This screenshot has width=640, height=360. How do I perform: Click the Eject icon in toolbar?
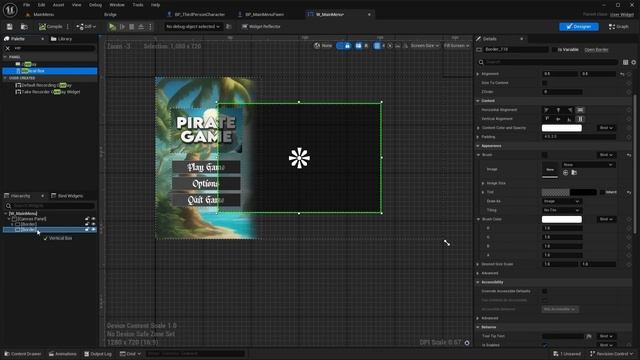coord(141,27)
